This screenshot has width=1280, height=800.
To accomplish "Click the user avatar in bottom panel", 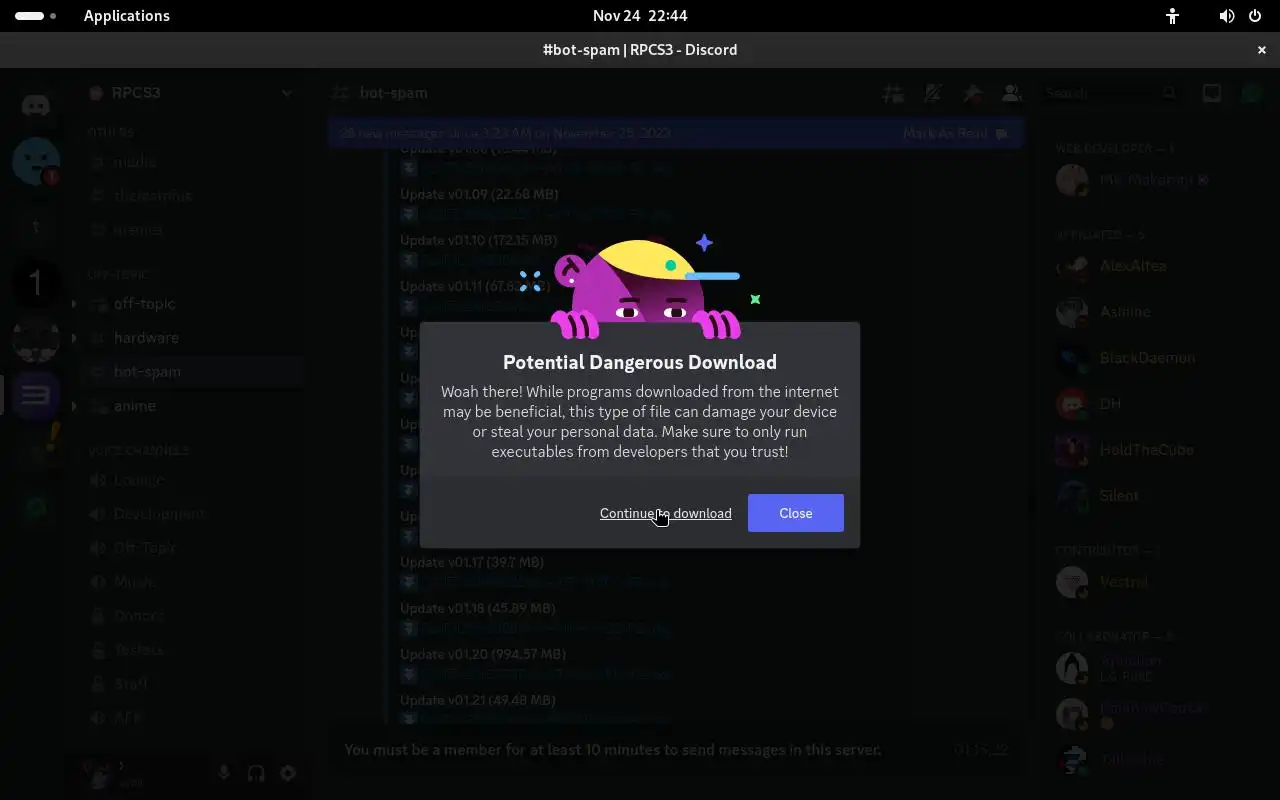I will [98, 773].
